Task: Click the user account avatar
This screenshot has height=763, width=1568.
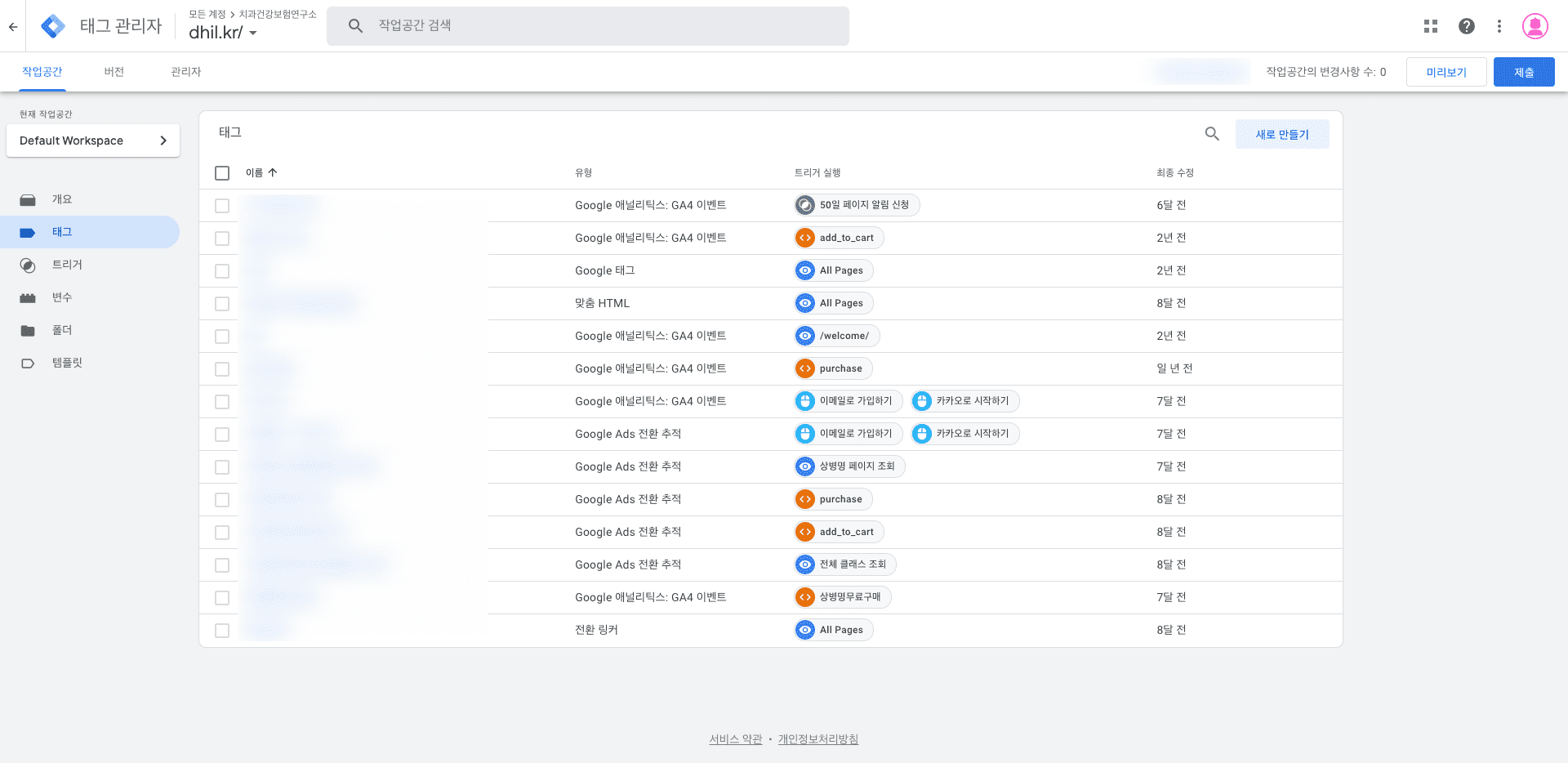Action: [x=1535, y=26]
